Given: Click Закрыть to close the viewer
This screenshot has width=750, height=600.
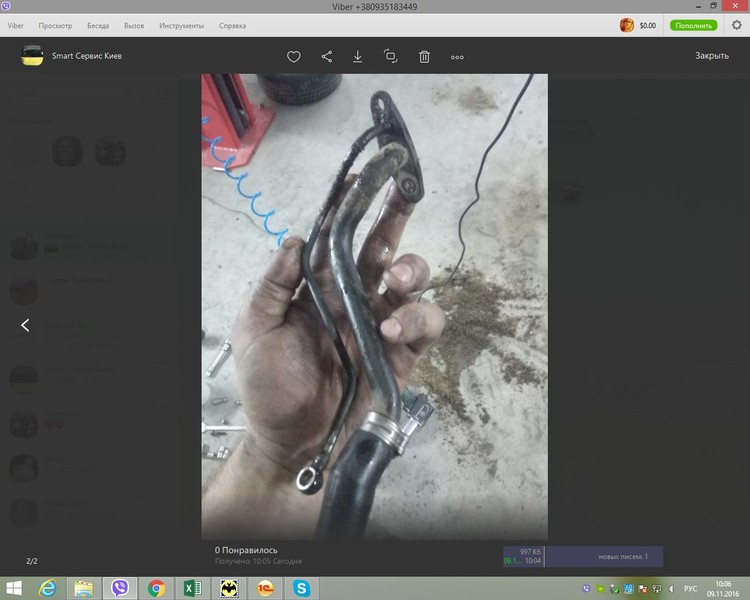Looking at the screenshot, I should [712, 56].
